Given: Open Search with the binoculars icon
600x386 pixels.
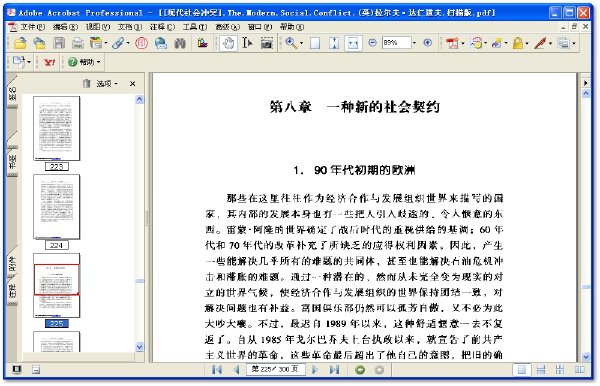Looking at the screenshot, I should (x=180, y=43).
